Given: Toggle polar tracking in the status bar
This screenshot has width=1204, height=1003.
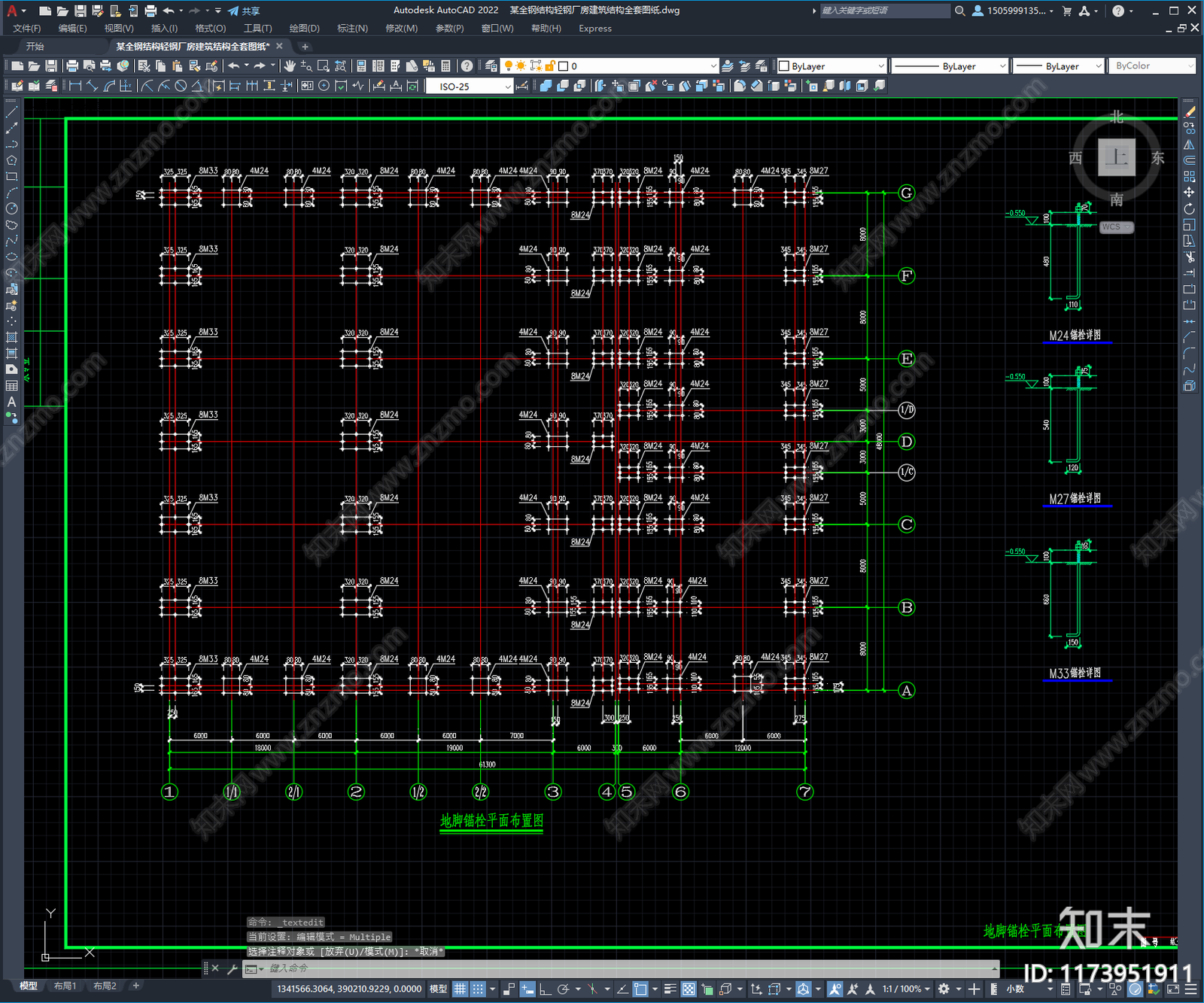Looking at the screenshot, I should pos(562,989).
